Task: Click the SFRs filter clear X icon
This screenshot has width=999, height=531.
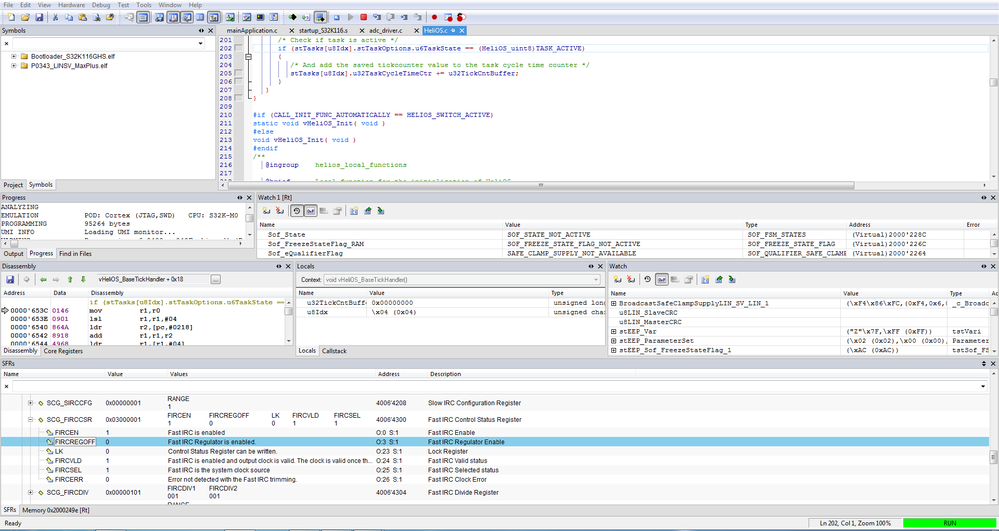Action: (x=7, y=385)
